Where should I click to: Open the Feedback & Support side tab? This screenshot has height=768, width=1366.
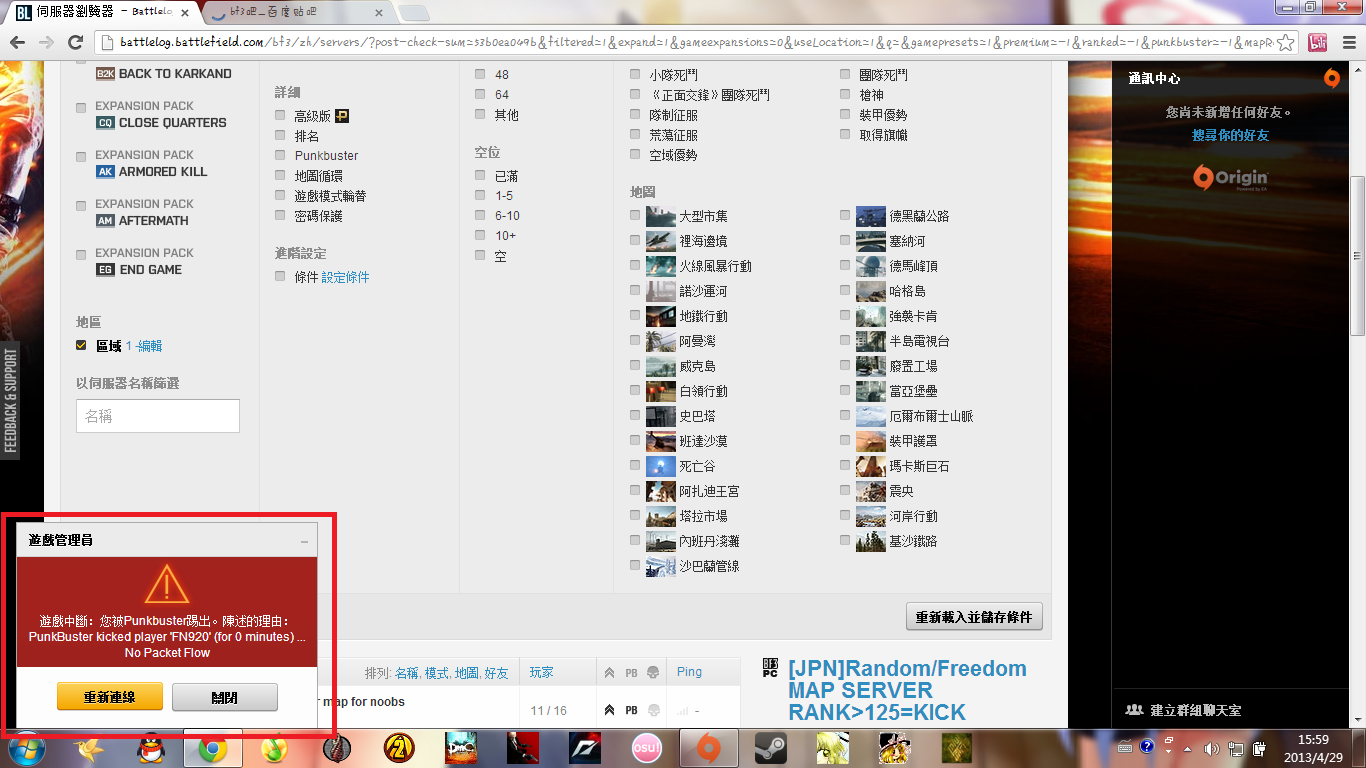point(12,400)
